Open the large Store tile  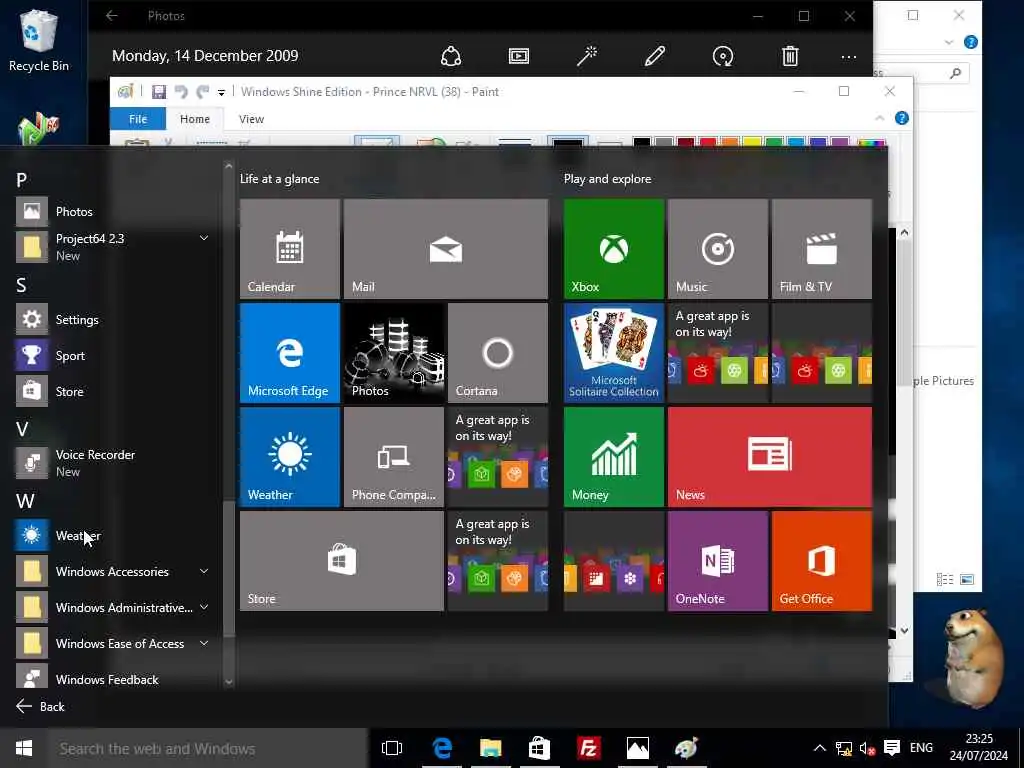click(342, 561)
